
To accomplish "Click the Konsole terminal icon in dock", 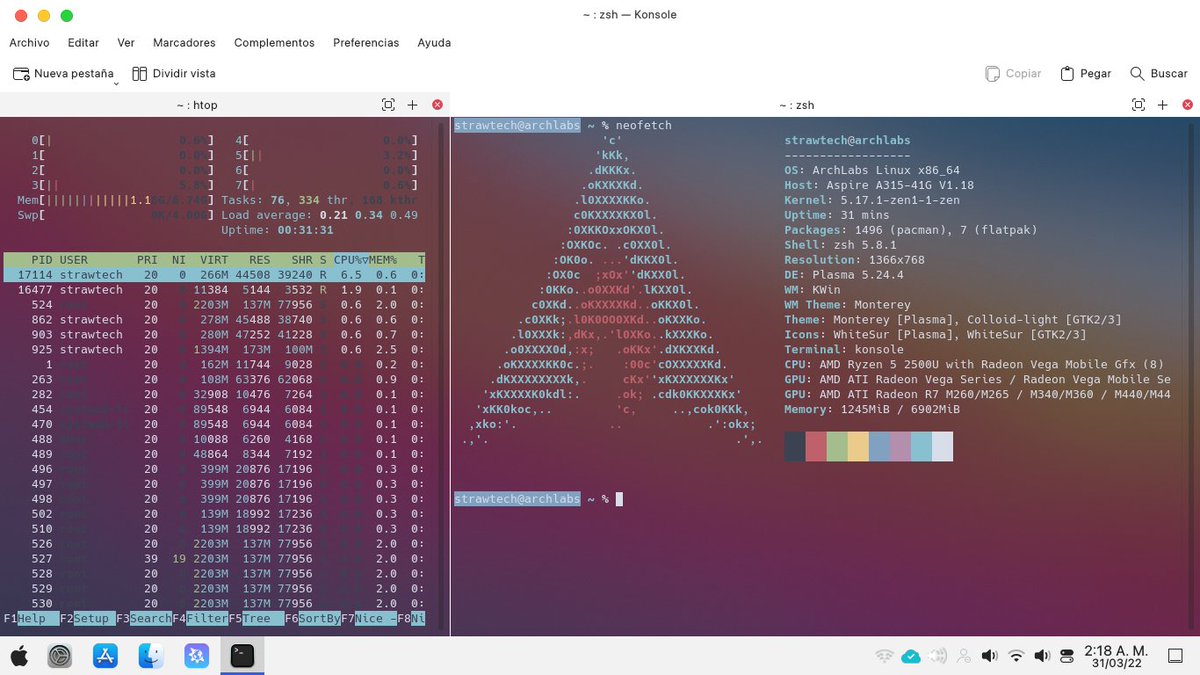I will (242, 656).
